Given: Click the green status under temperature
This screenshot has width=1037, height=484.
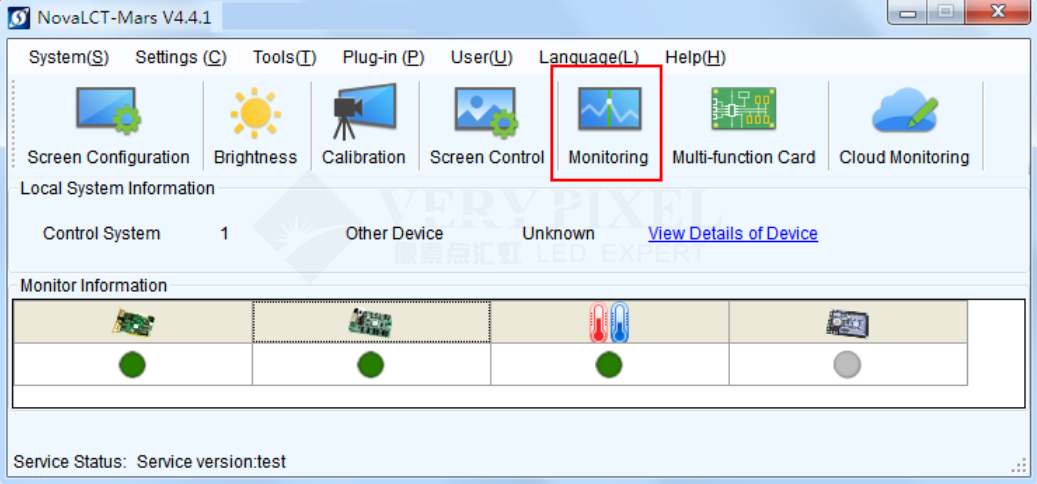Looking at the screenshot, I should (x=608, y=364).
